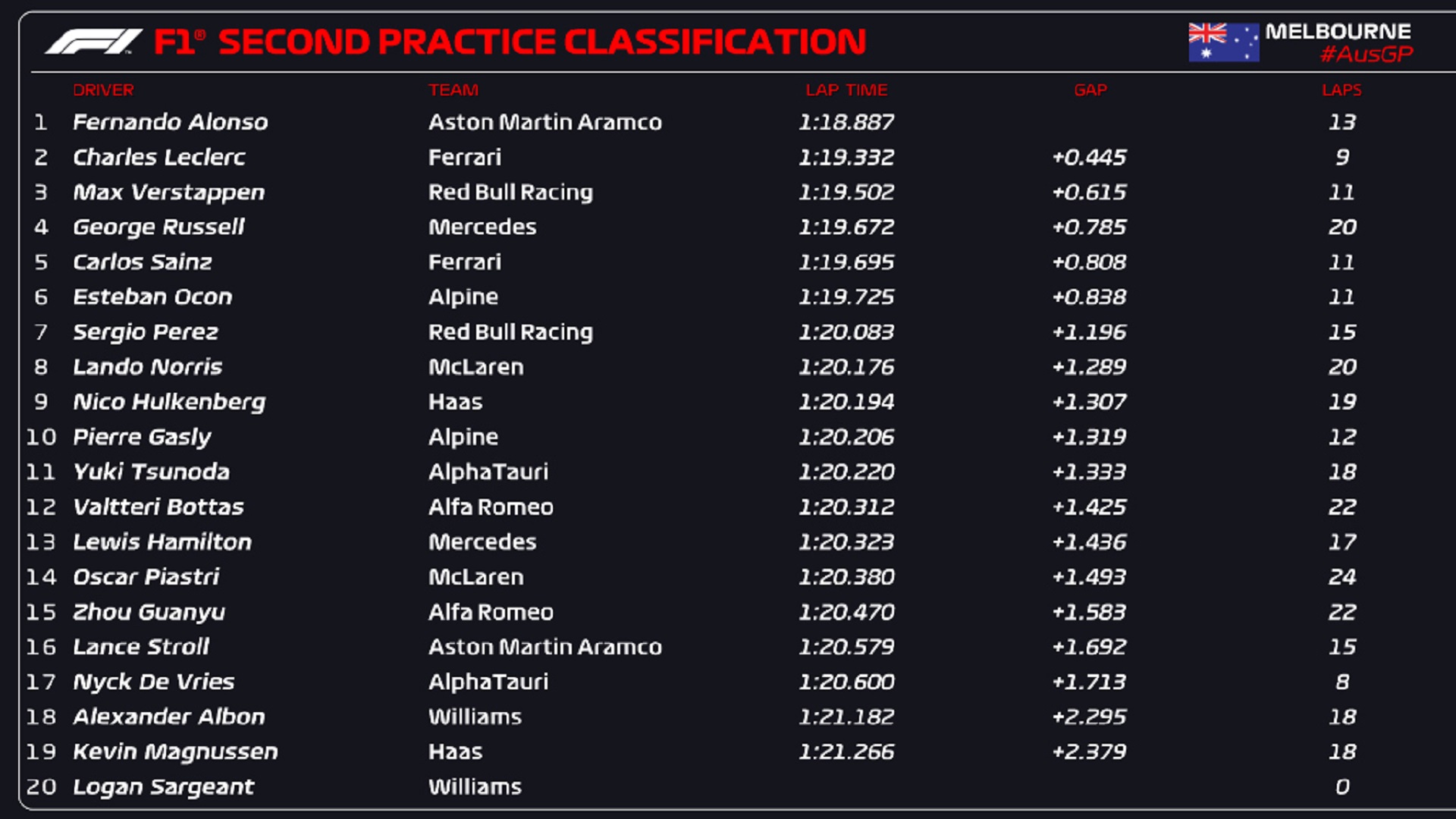Click George Russell's gap +0.785
This screenshot has height=819, width=1456.
[x=1089, y=227]
